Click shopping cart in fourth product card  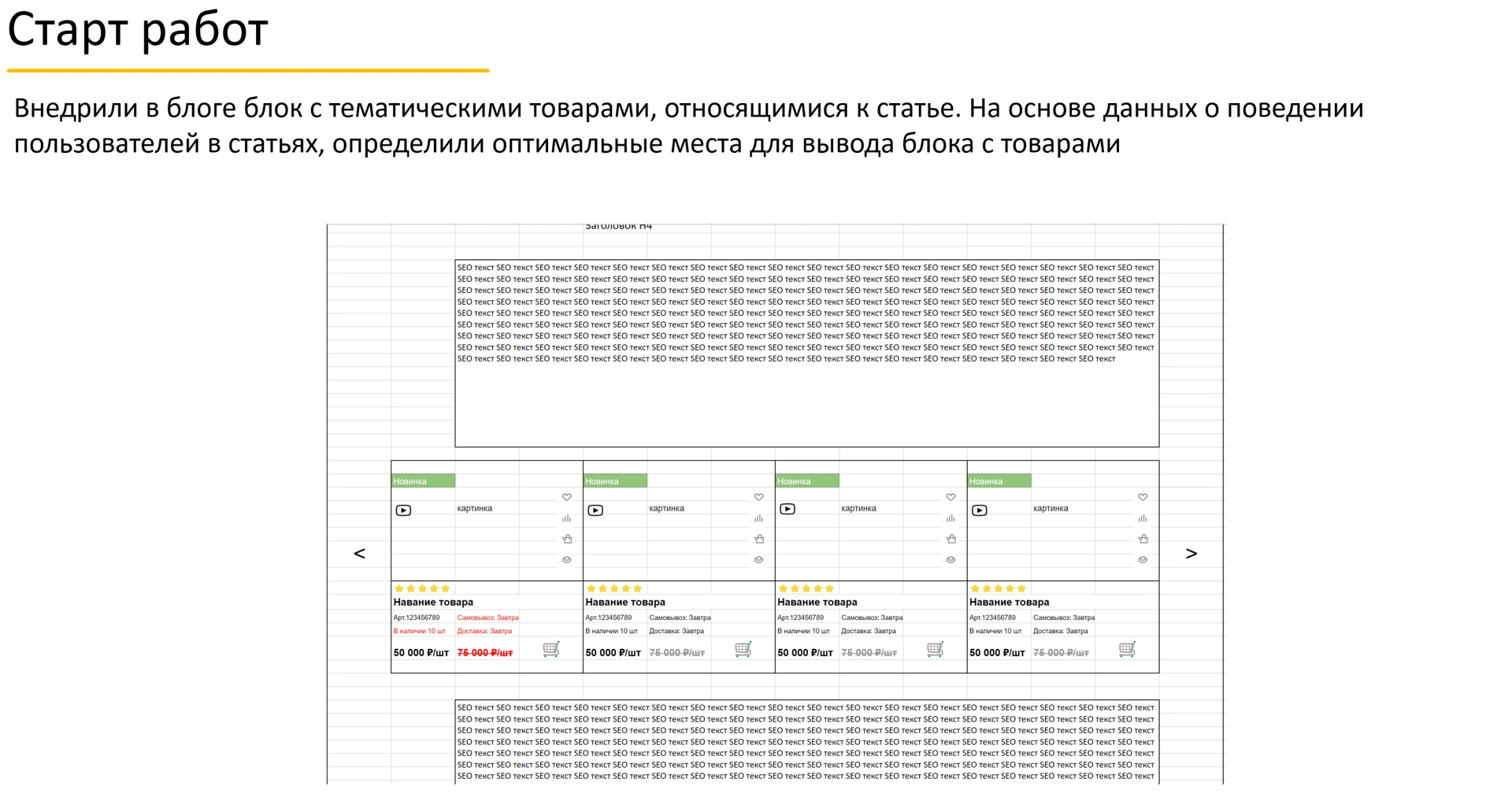(x=1128, y=650)
